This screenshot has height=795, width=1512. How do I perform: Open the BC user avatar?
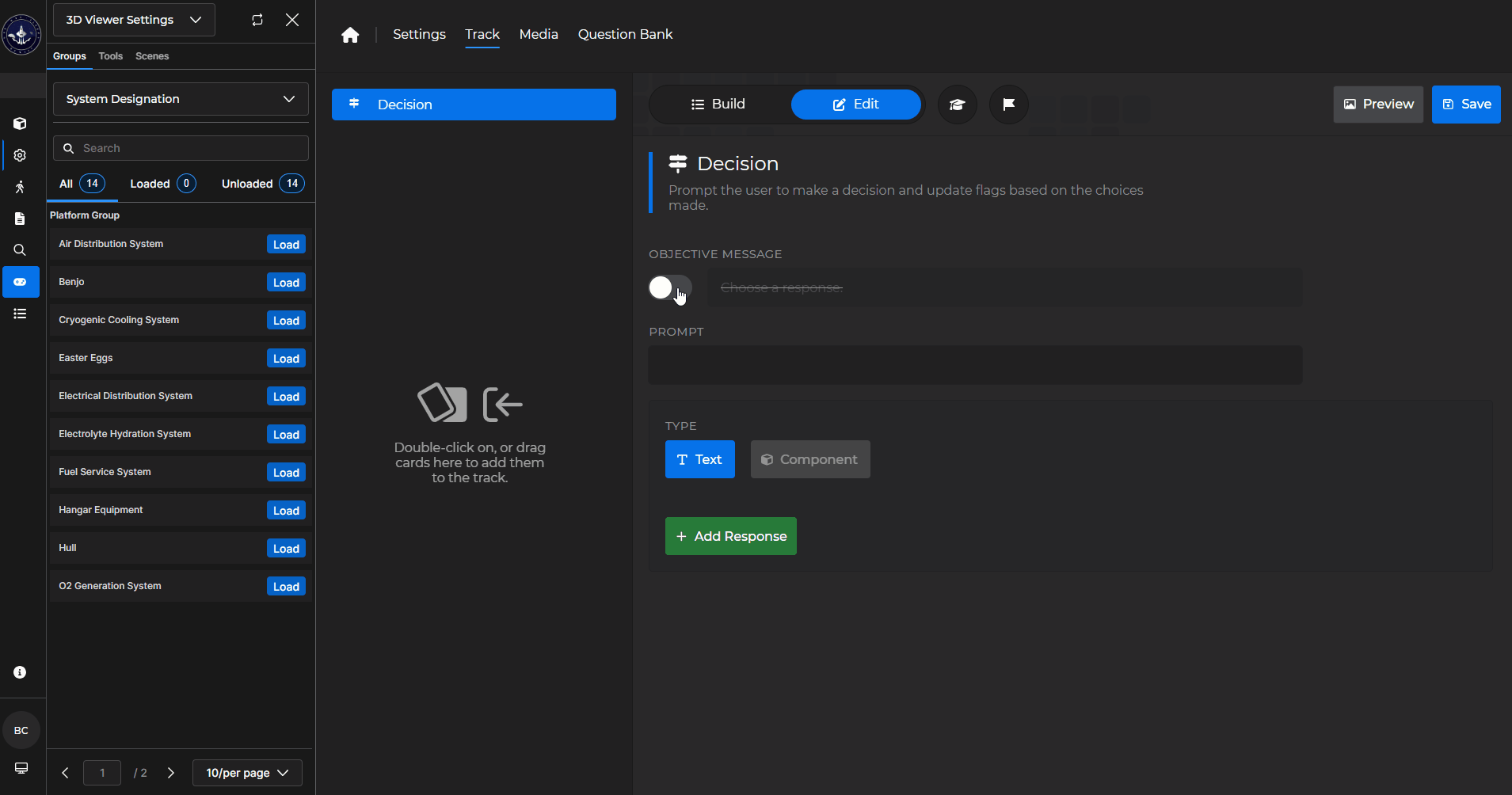[21, 730]
